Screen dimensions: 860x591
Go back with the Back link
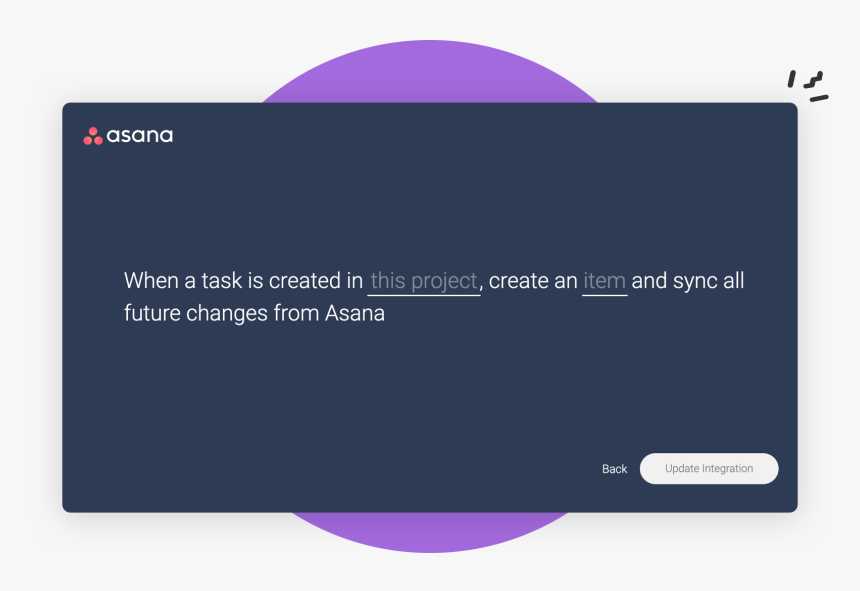tap(614, 469)
